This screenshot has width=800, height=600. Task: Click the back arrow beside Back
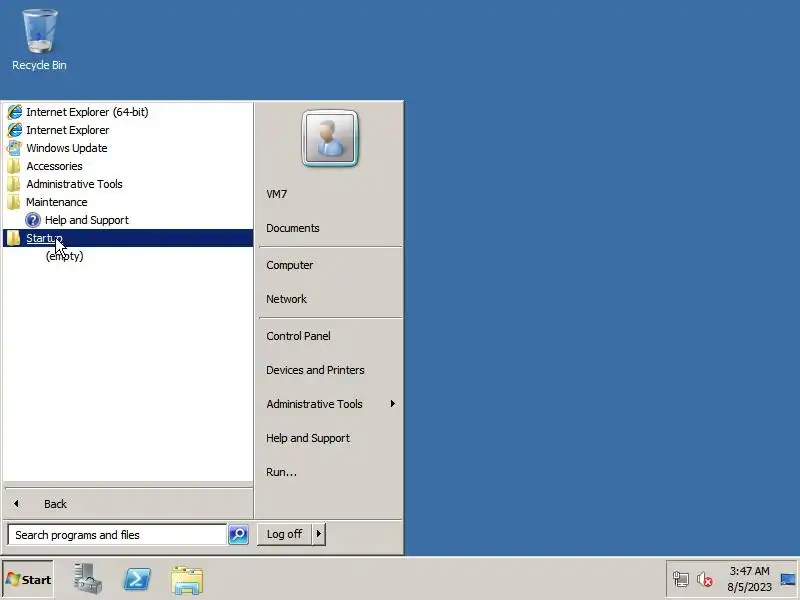[x=16, y=504]
